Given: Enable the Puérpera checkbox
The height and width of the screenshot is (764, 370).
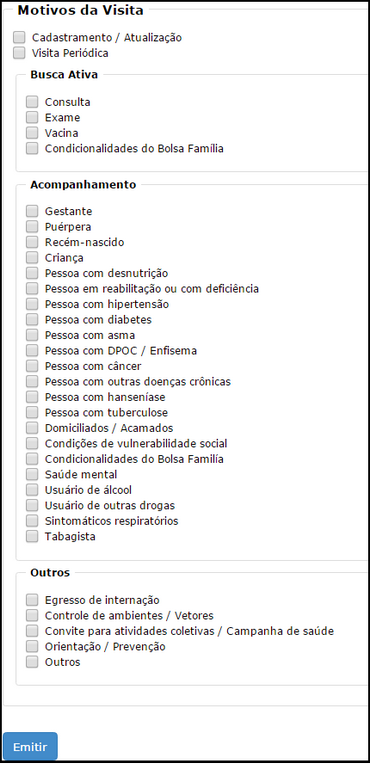Looking at the screenshot, I should point(32,227).
